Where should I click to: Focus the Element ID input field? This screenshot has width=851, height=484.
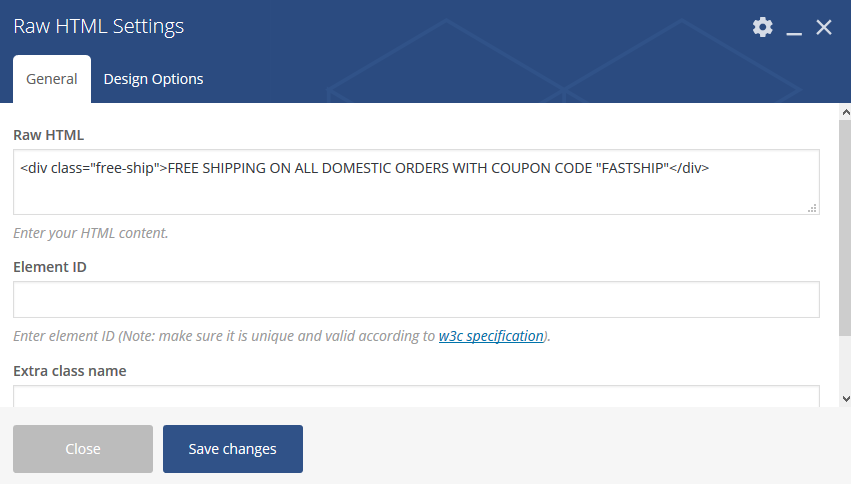(x=416, y=300)
